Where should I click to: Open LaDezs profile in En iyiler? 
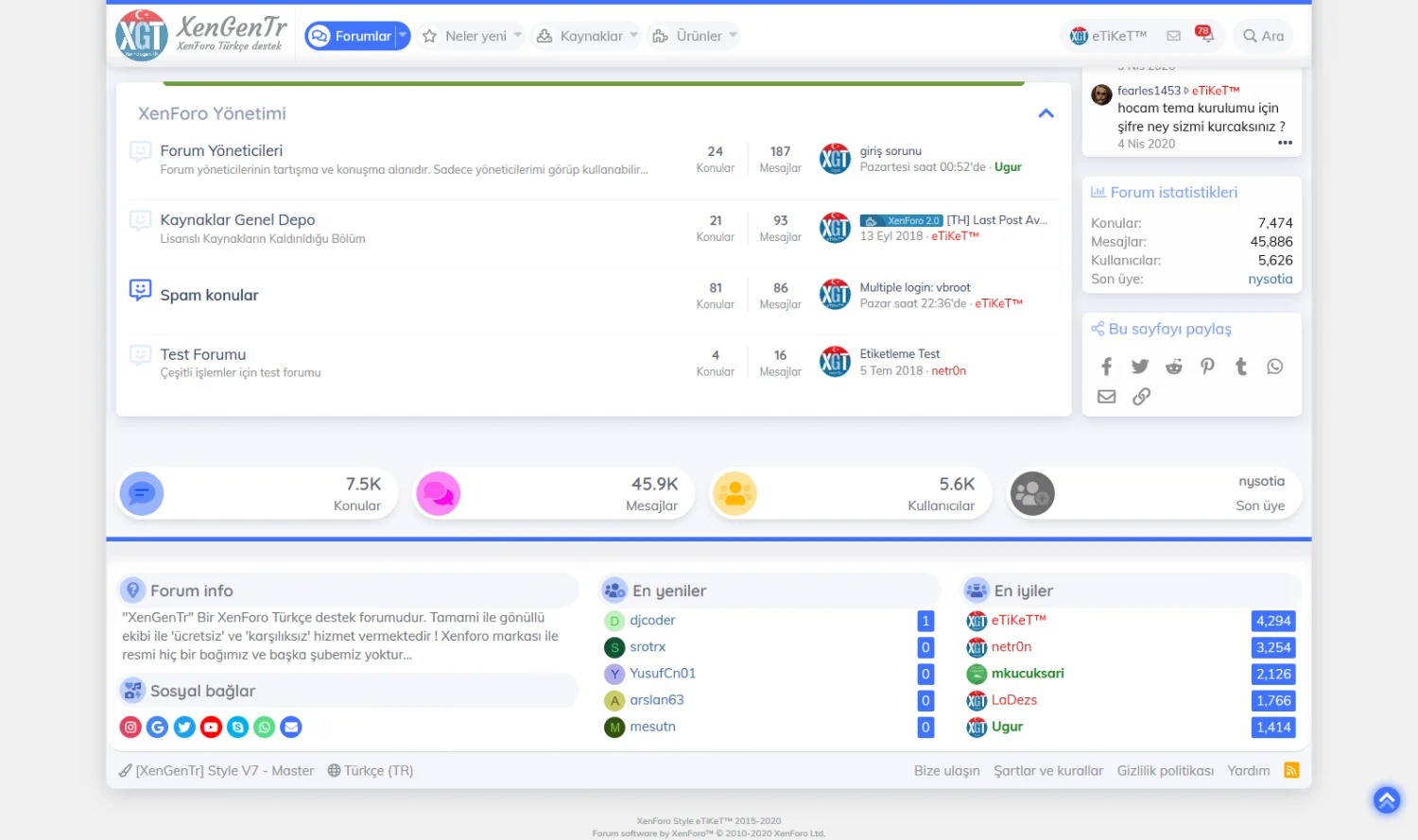point(1014,700)
